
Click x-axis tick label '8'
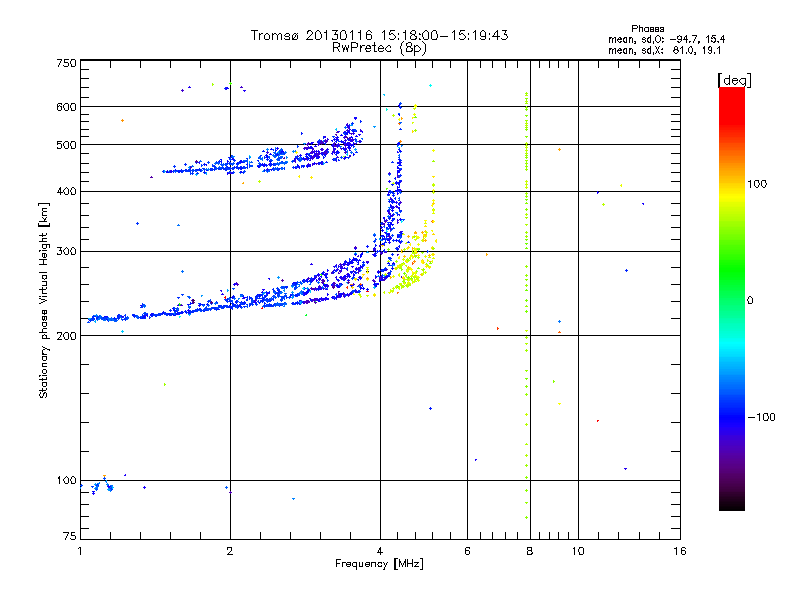point(530,551)
